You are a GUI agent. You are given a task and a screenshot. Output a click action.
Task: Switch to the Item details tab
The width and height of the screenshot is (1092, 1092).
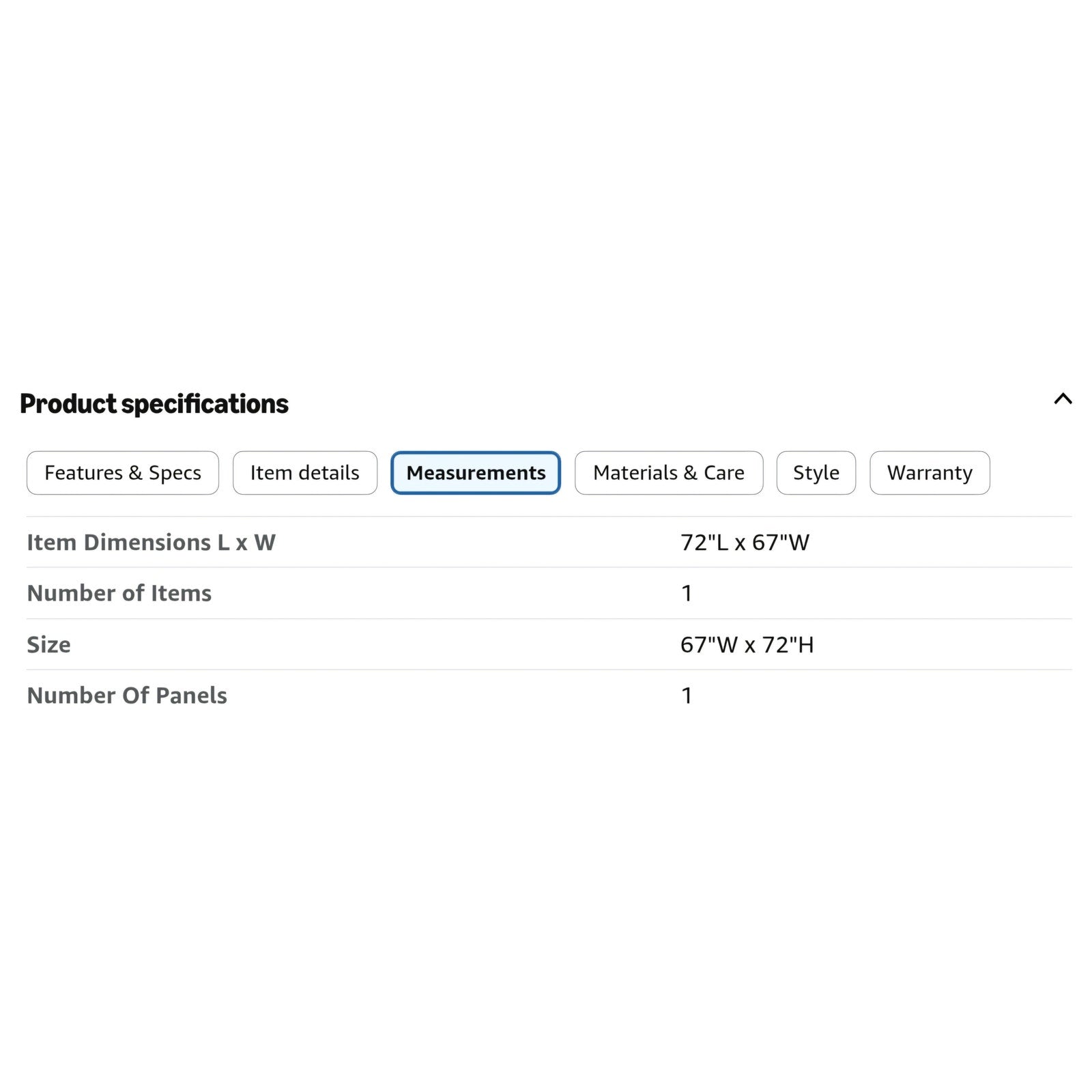pos(304,472)
